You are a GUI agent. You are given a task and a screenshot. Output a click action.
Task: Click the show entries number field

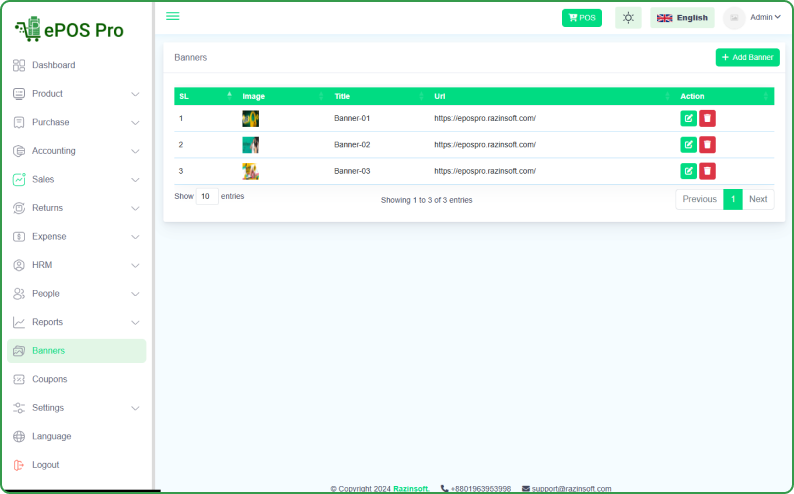206,197
